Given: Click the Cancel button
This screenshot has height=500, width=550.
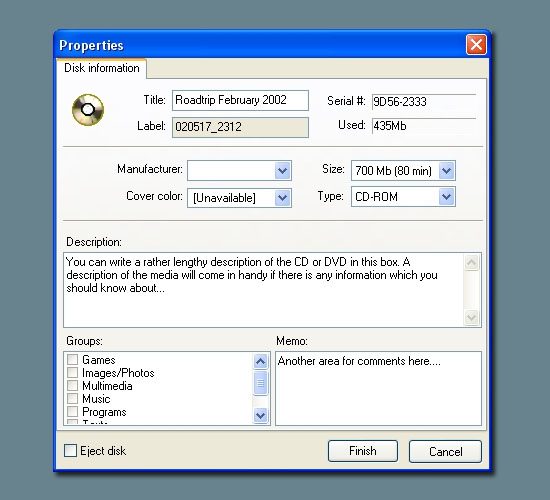Looking at the screenshot, I should pyautogui.click(x=445, y=452).
